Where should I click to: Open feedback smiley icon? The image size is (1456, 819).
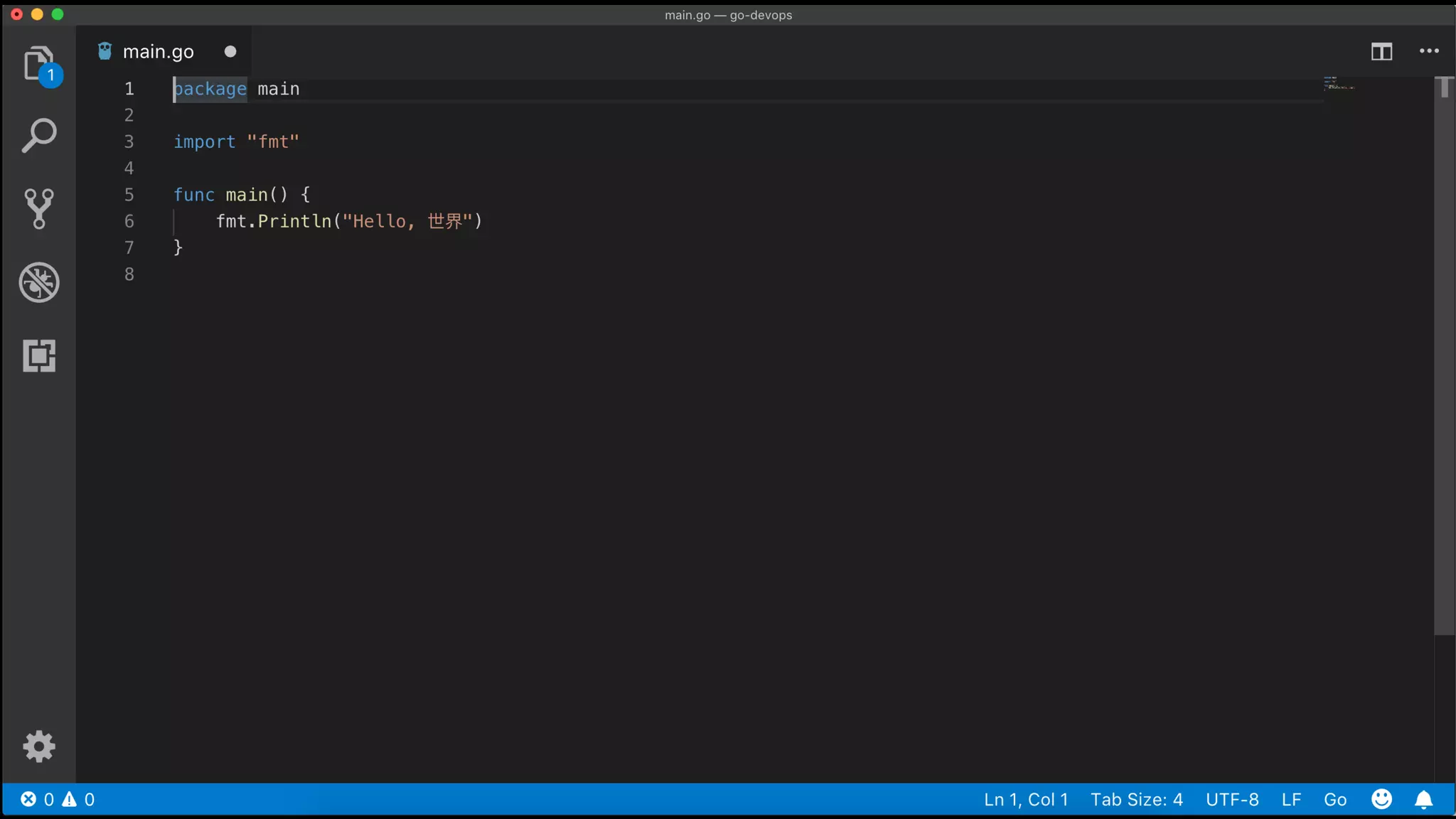[1381, 799]
